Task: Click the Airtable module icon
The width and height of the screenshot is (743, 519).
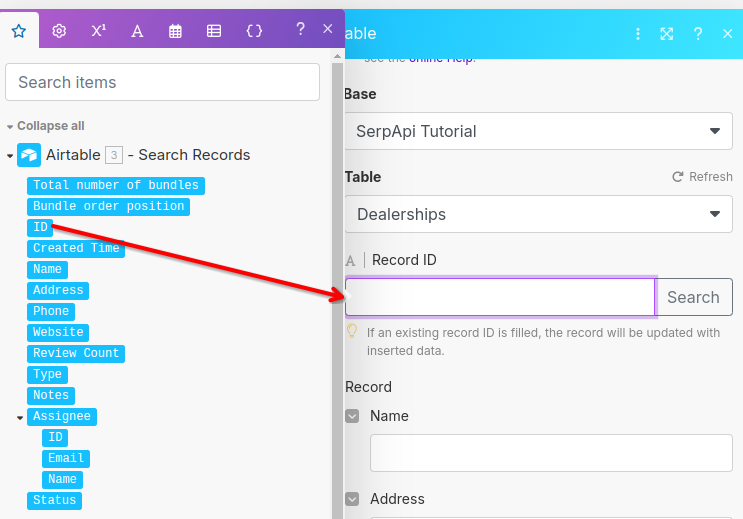Action: [x=29, y=155]
